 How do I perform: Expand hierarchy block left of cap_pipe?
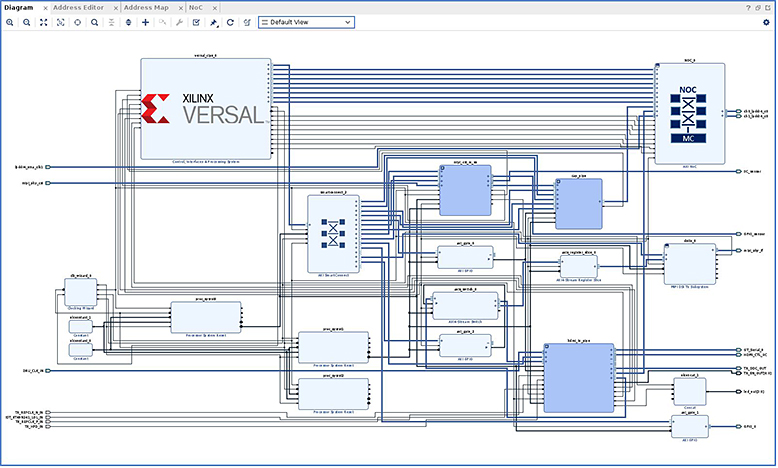tap(443, 168)
